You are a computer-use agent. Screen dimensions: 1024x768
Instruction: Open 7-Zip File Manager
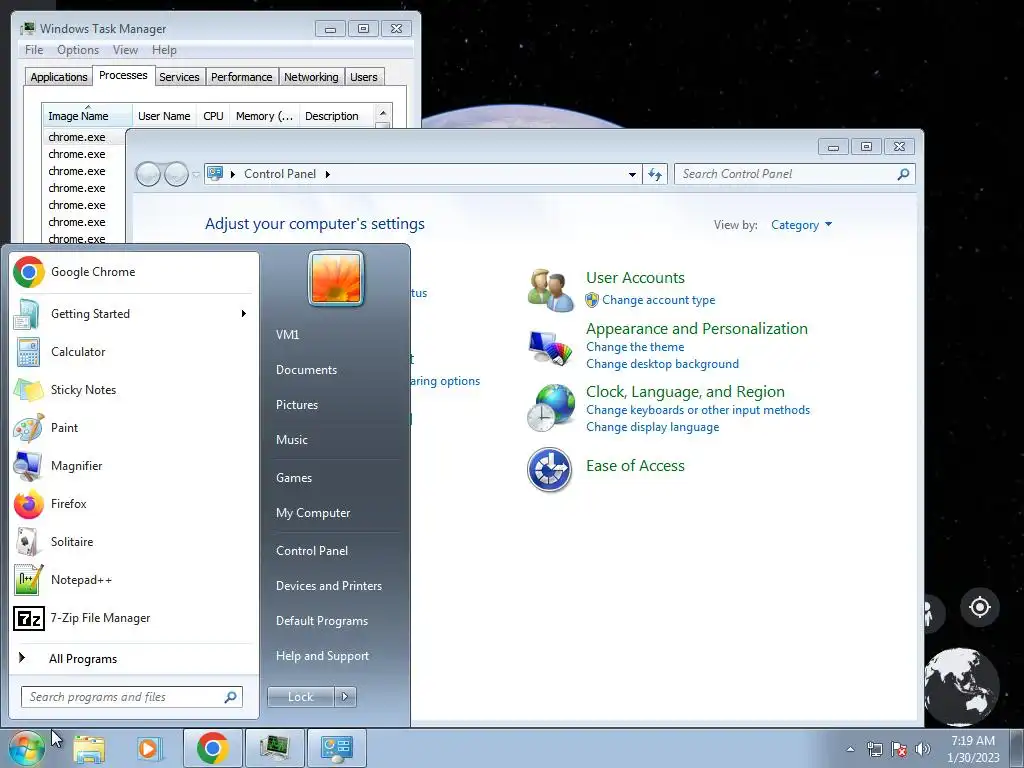[134, 618]
